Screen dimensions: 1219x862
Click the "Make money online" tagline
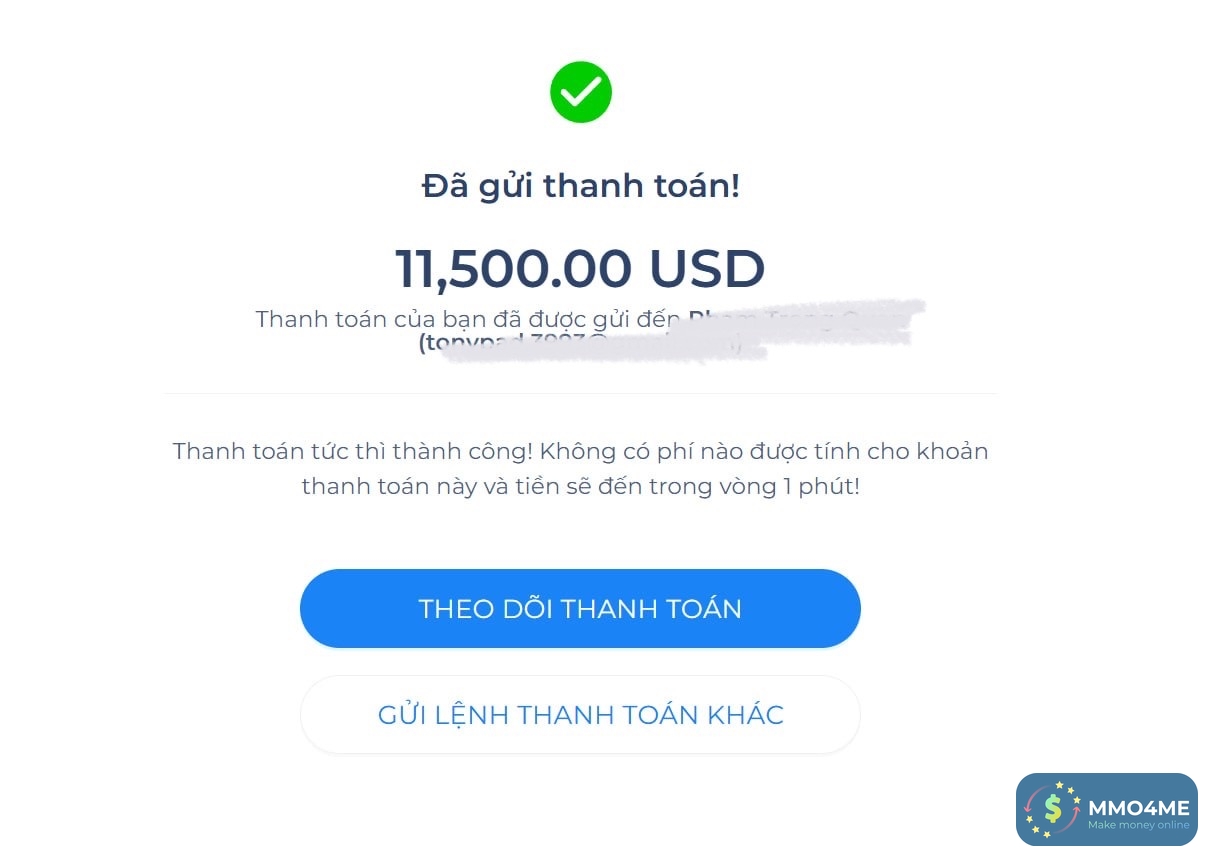pos(1138,826)
